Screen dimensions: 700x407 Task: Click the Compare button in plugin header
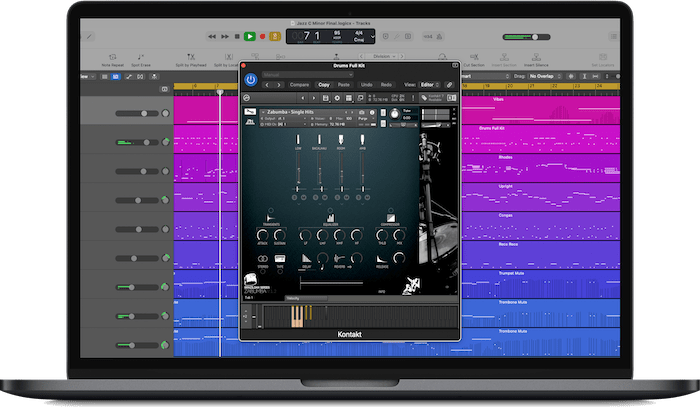299,85
